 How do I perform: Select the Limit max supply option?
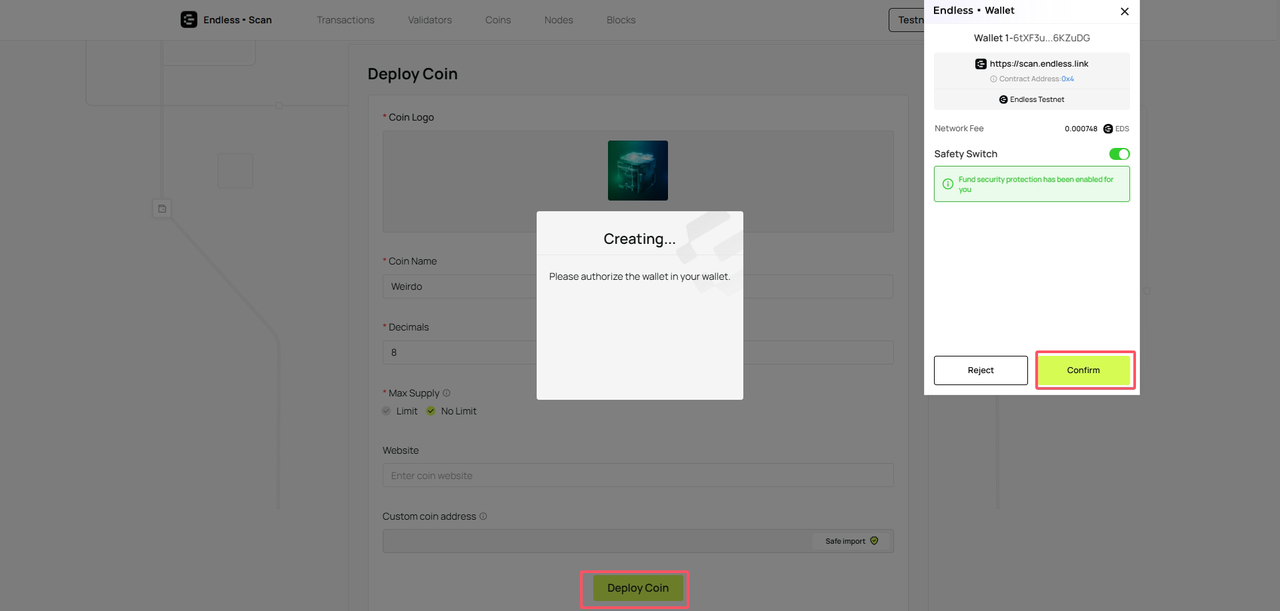pyautogui.click(x=387, y=411)
